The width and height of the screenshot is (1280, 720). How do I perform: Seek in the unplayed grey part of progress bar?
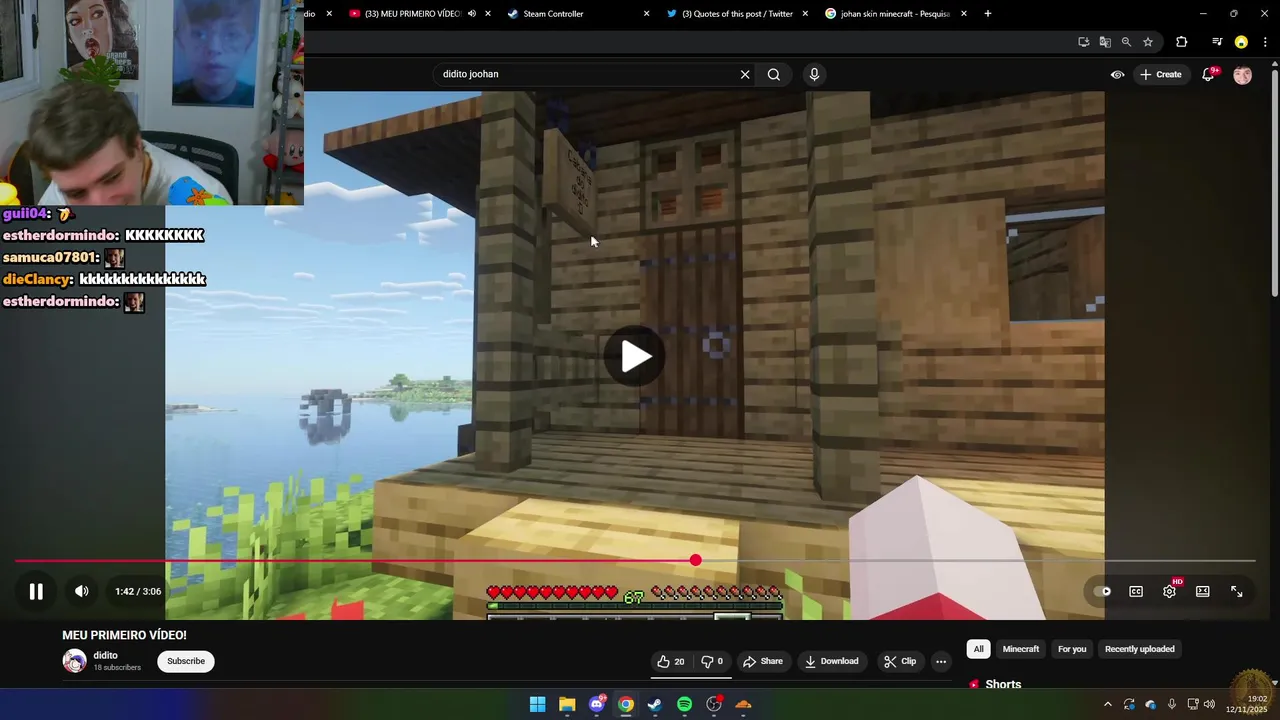pyautogui.click(x=978, y=561)
